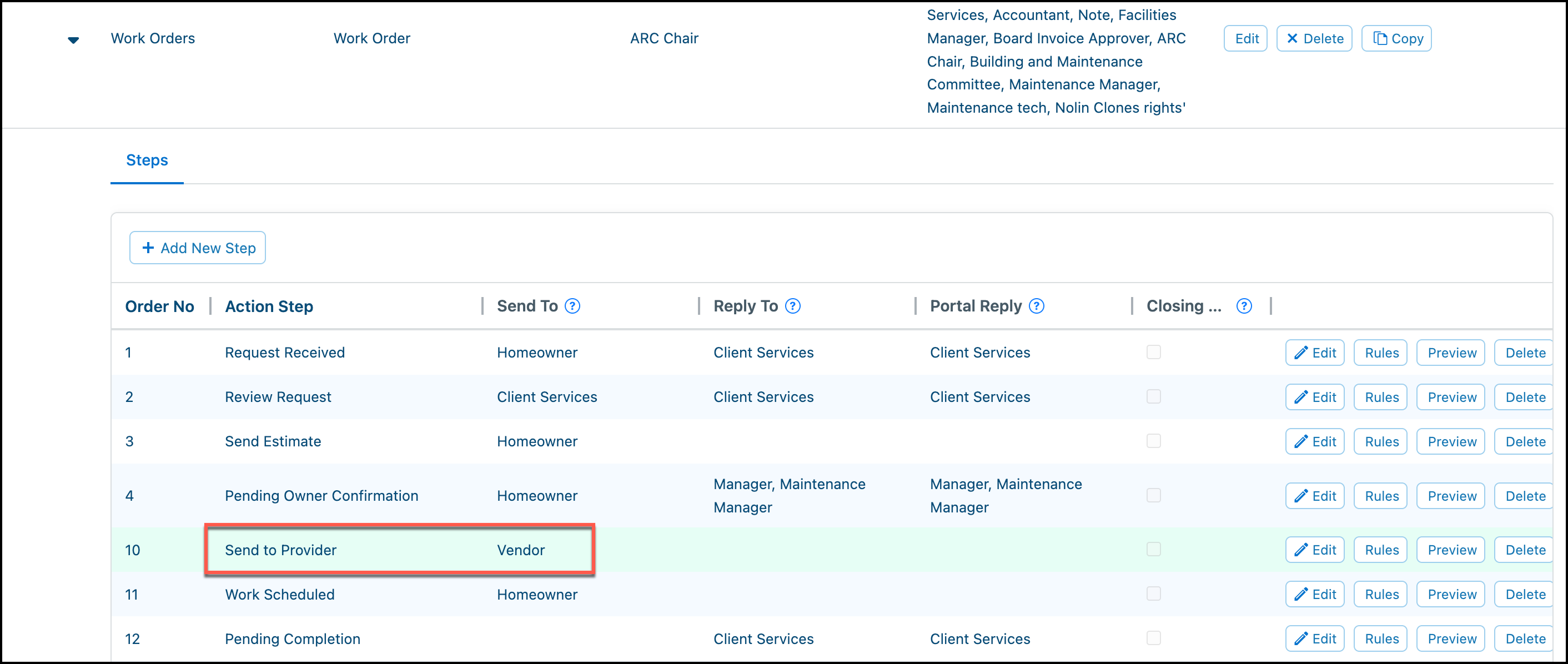
Task: Select 'Send to Provider' action step text
Action: point(280,550)
